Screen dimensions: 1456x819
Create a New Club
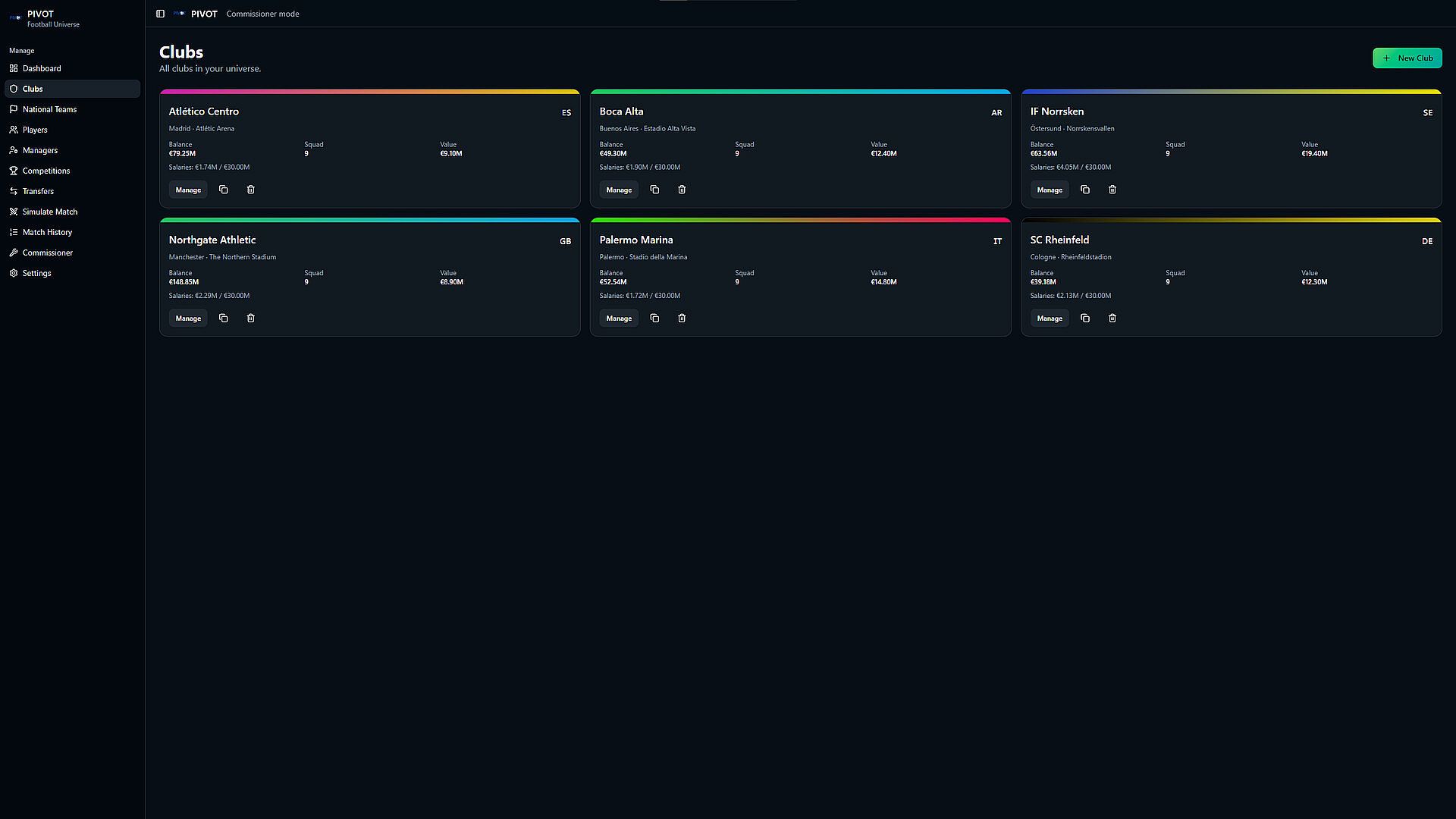point(1407,58)
